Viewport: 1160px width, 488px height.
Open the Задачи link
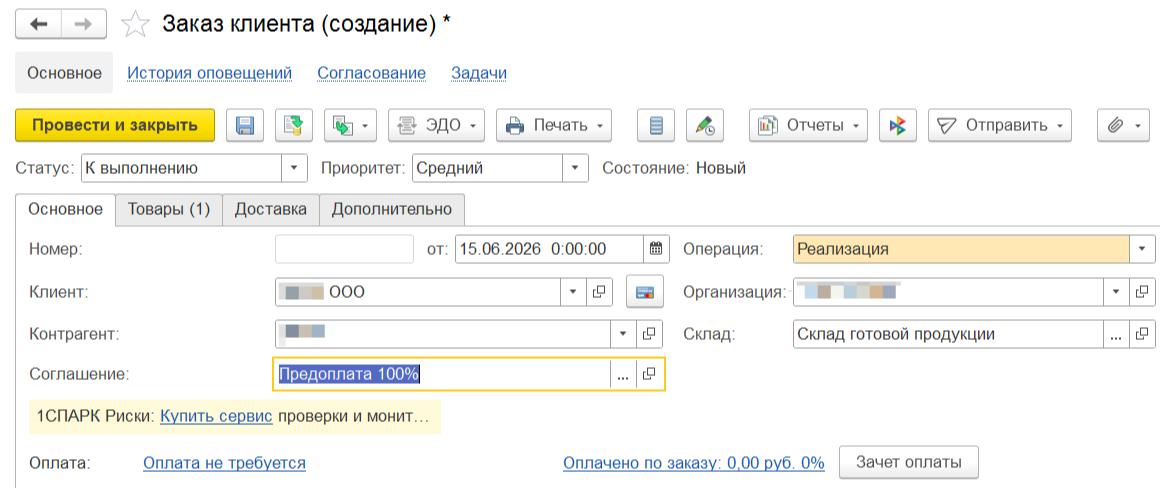tap(479, 73)
